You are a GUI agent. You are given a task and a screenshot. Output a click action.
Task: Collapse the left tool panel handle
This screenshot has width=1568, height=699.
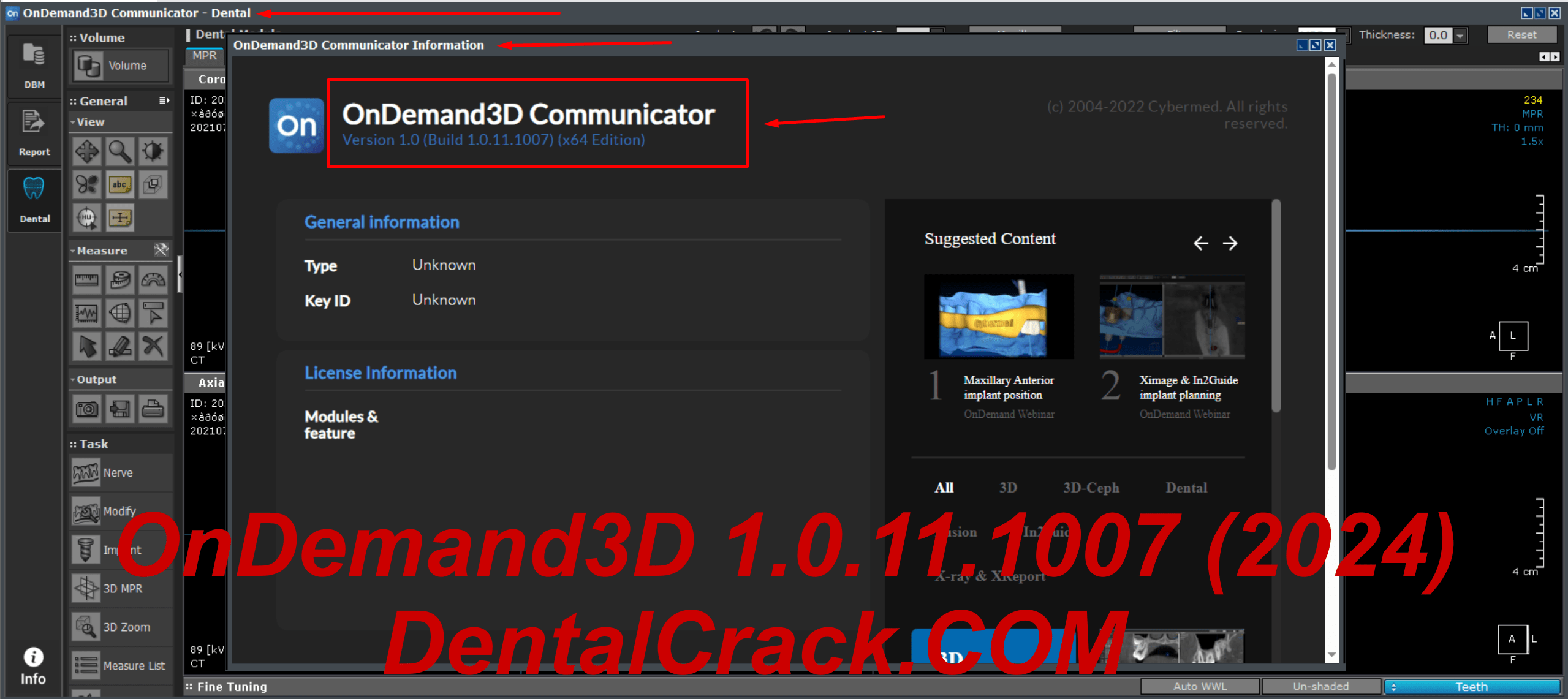(180, 274)
